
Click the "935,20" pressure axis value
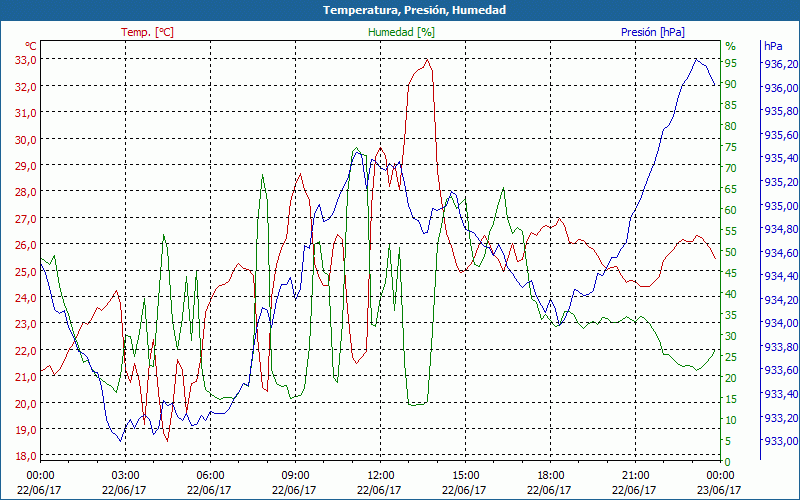click(x=781, y=182)
